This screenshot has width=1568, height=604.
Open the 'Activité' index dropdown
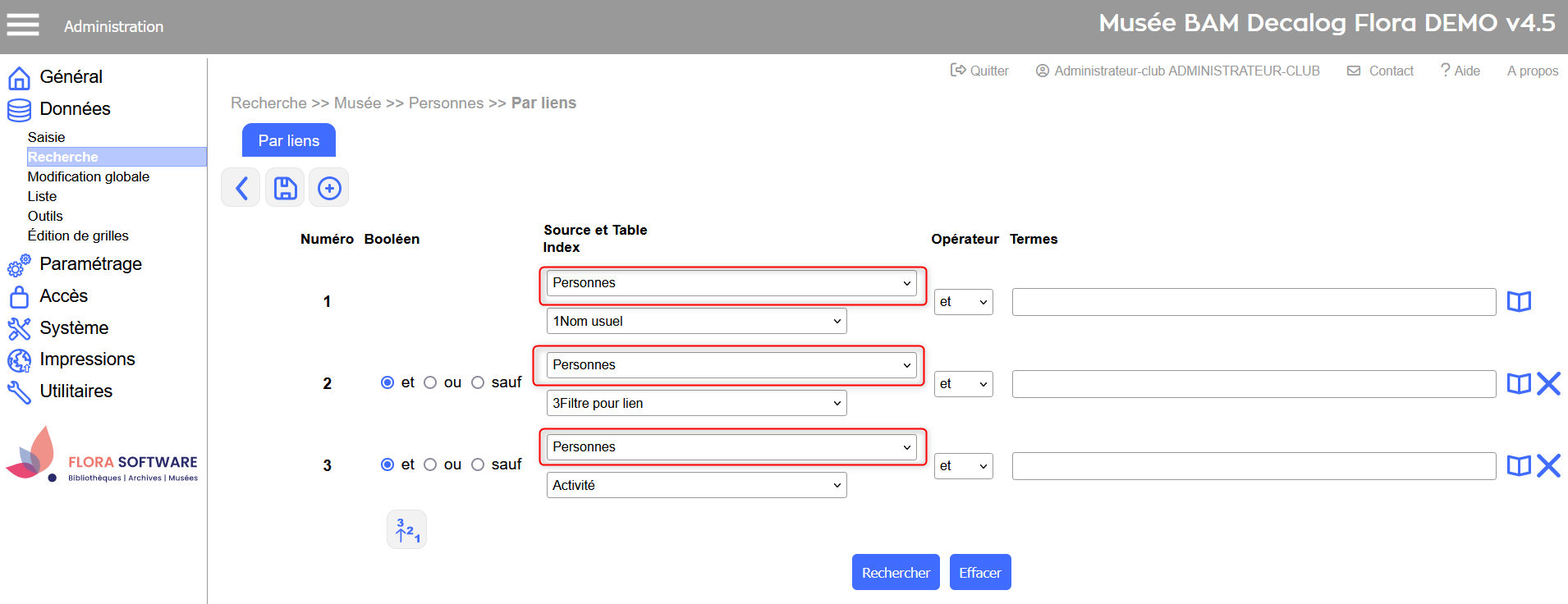(696, 486)
